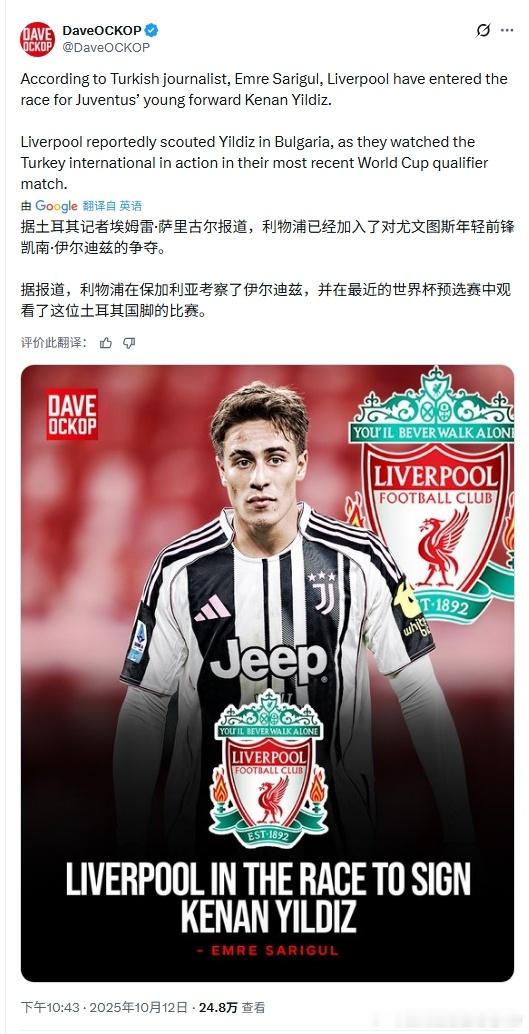Screen dimensions: 529x1034
Task: Click the DAVE OCKOP logo inside the image
Action: point(72,414)
